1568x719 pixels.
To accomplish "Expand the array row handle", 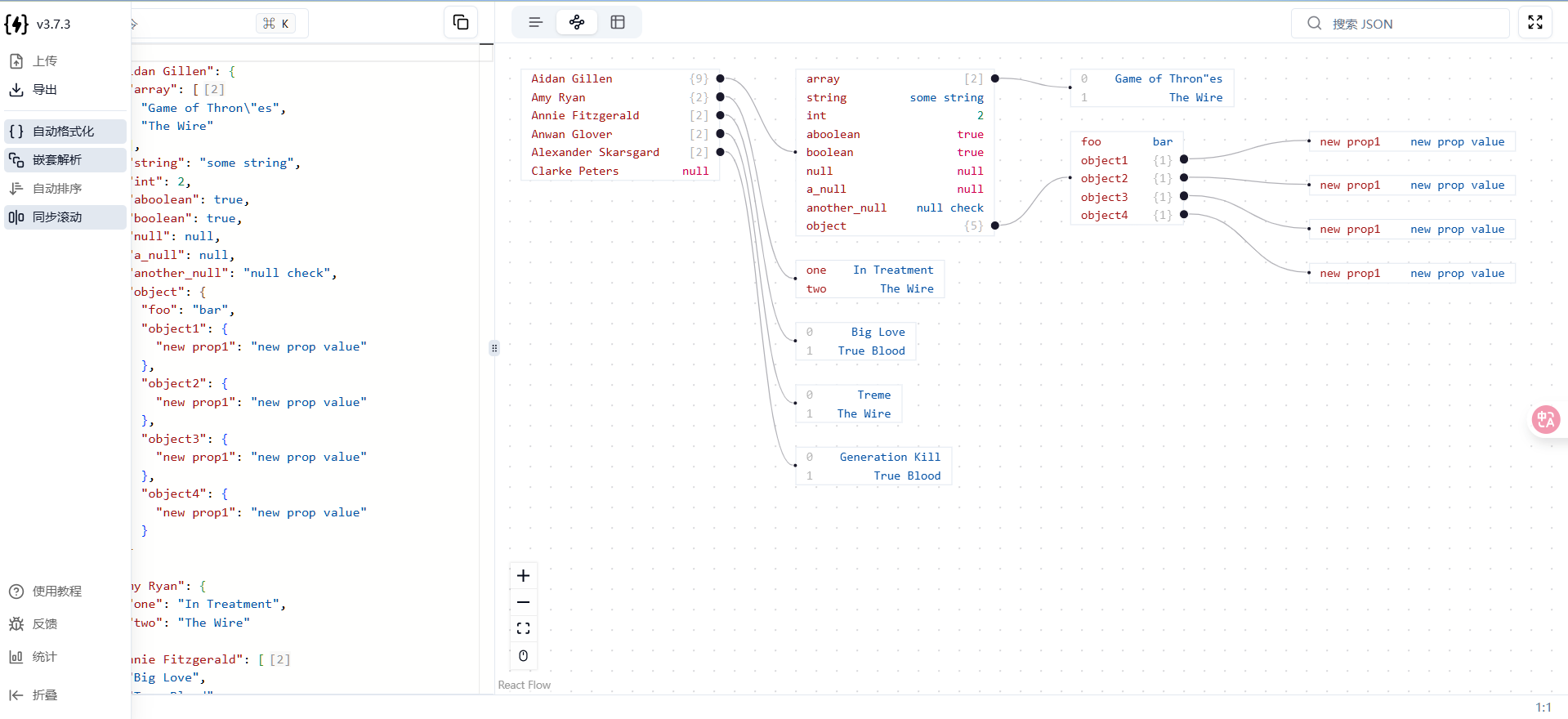I will pyautogui.click(x=995, y=78).
